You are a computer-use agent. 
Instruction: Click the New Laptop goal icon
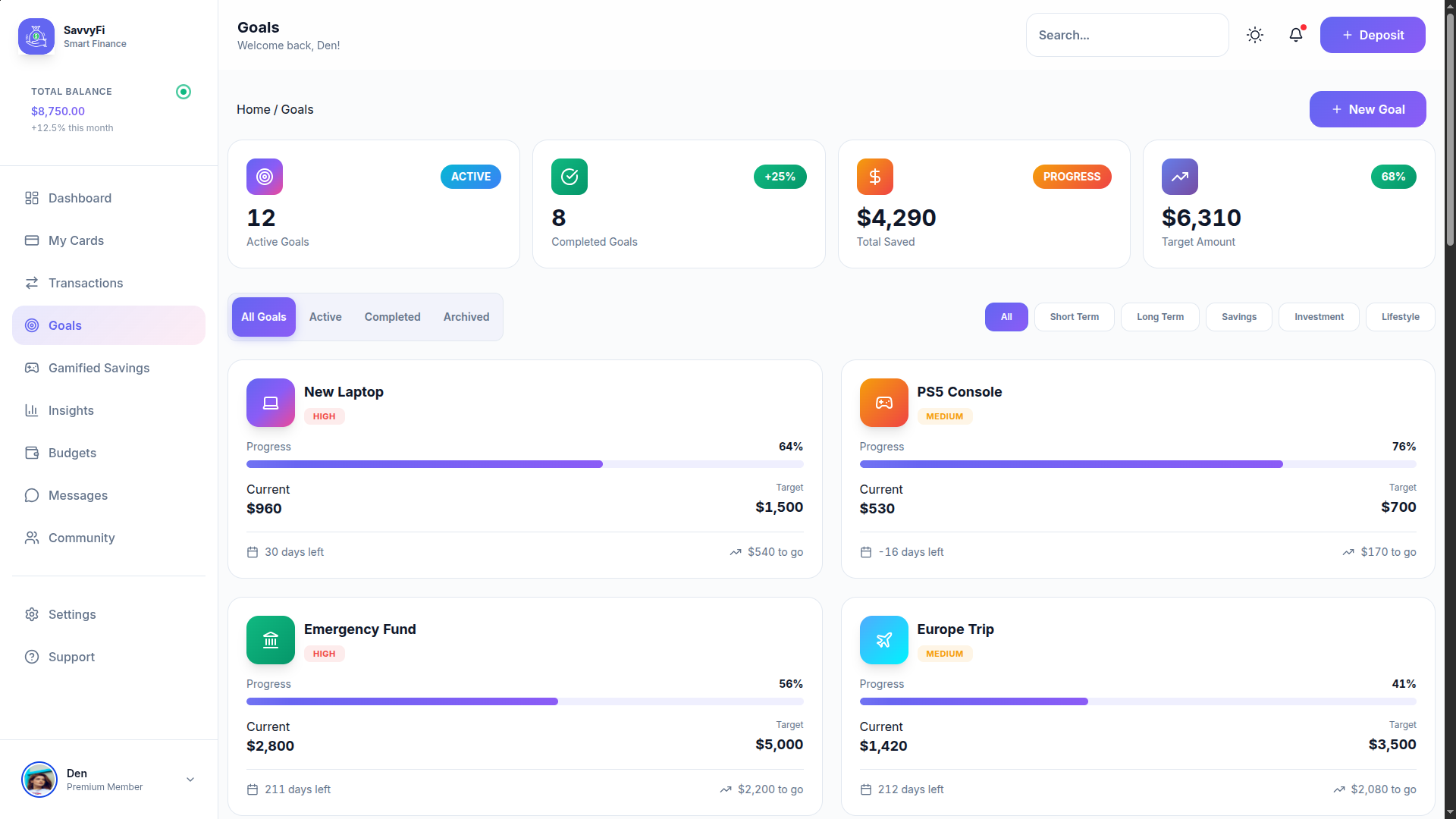(x=271, y=403)
